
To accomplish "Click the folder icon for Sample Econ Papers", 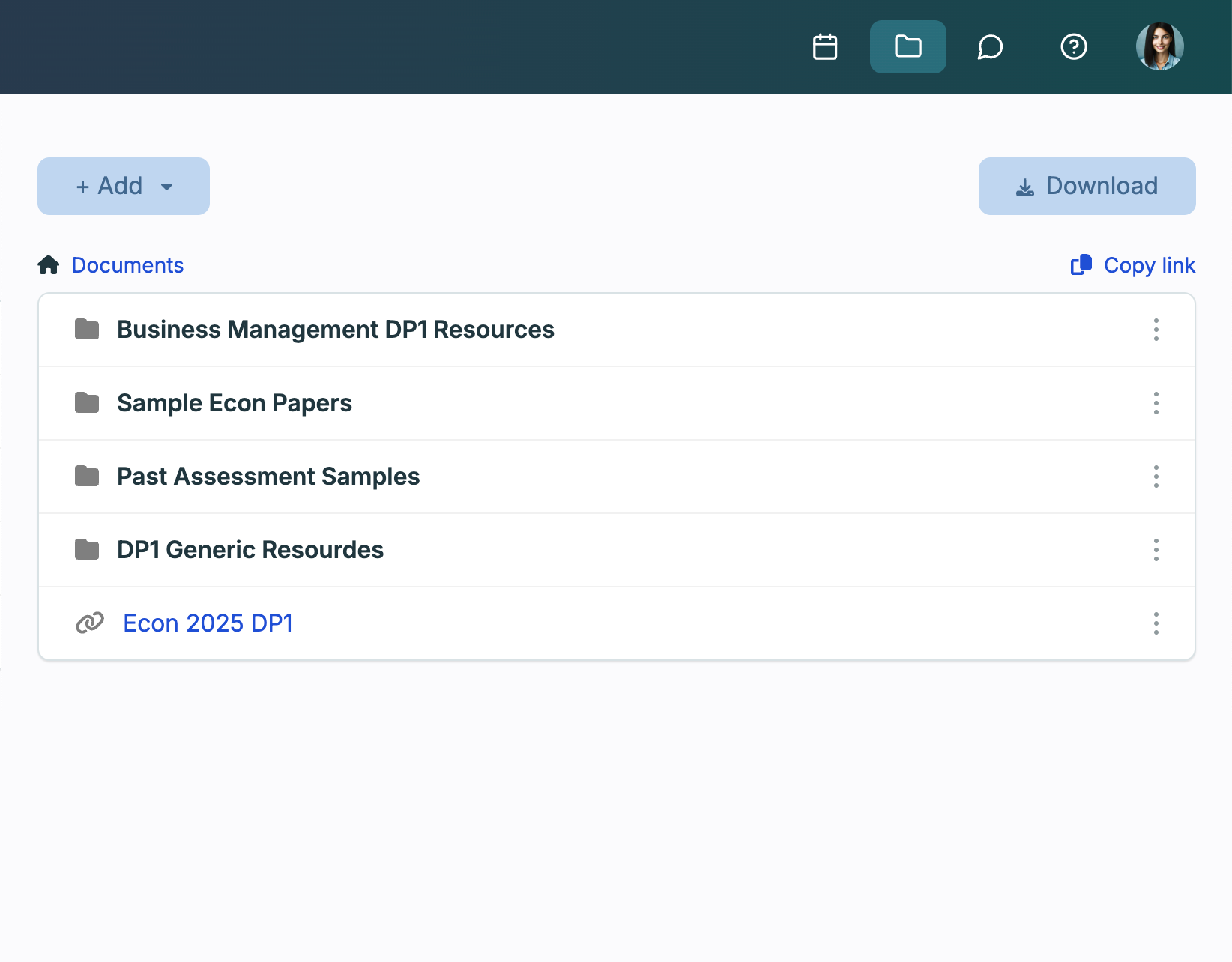I will pyautogui.click(x=87, y=403).
